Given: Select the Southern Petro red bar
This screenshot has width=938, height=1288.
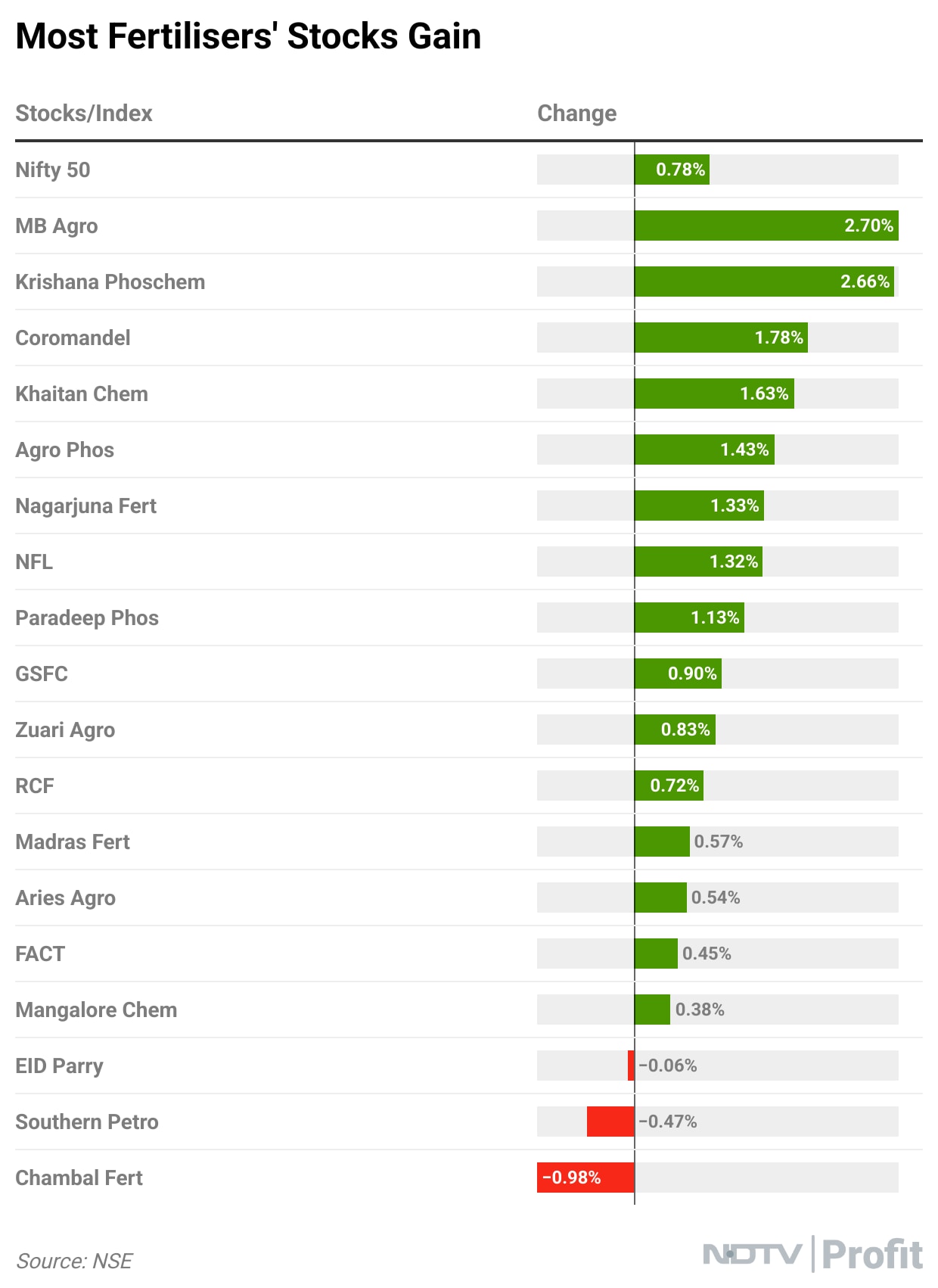Looking at the screenshot, I should (x=610, y=1122).
